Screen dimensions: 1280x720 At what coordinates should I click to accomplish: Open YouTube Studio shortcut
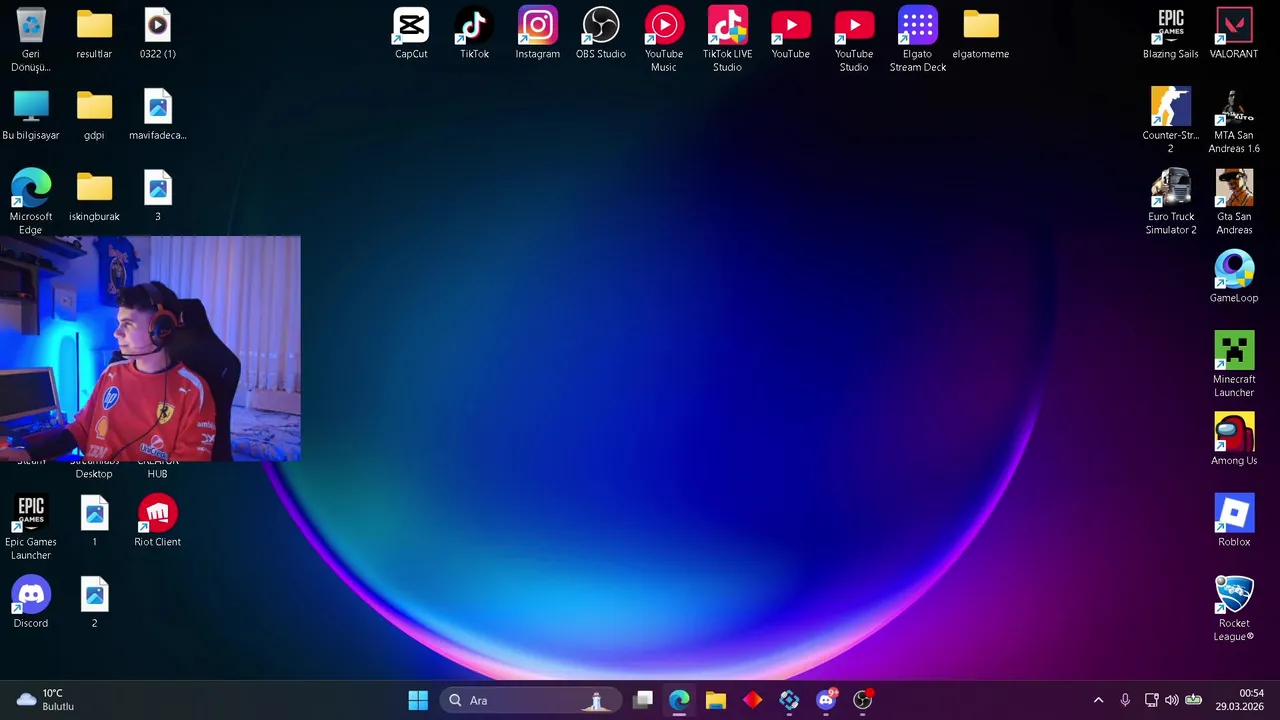point(854,40)
